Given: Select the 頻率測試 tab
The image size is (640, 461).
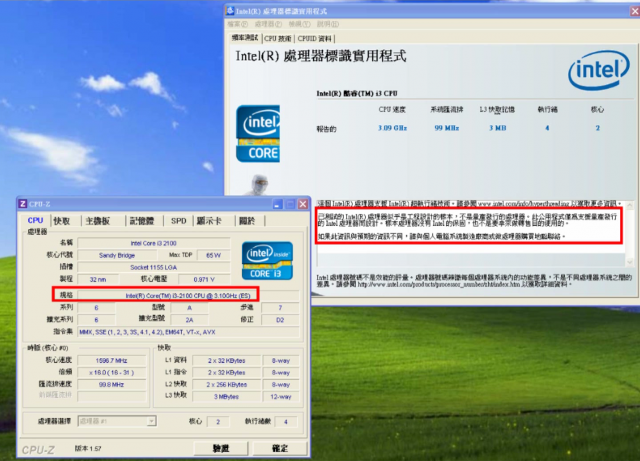Looking at the screenshot, I should tap(245, 38).
